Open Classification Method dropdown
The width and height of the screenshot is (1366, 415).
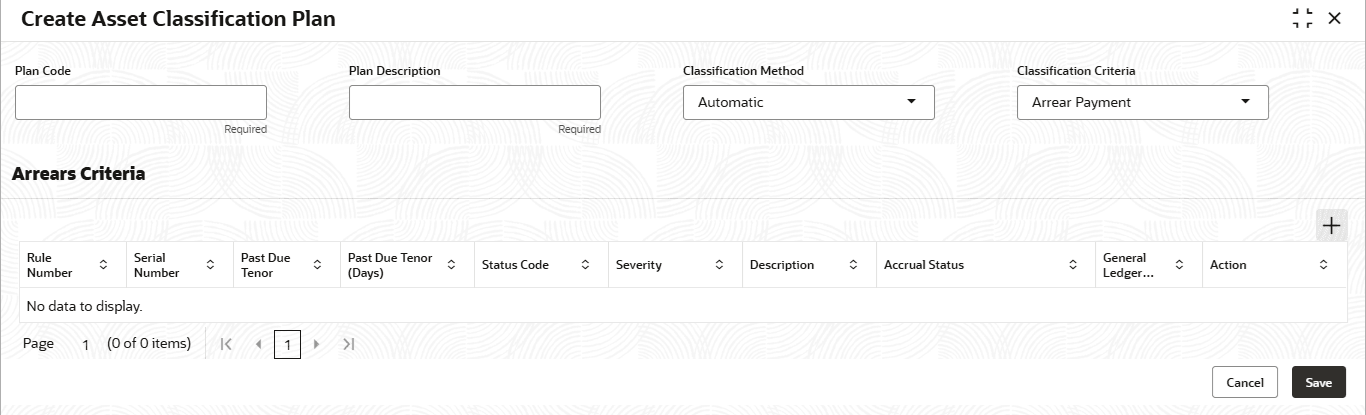click(809, 102)
